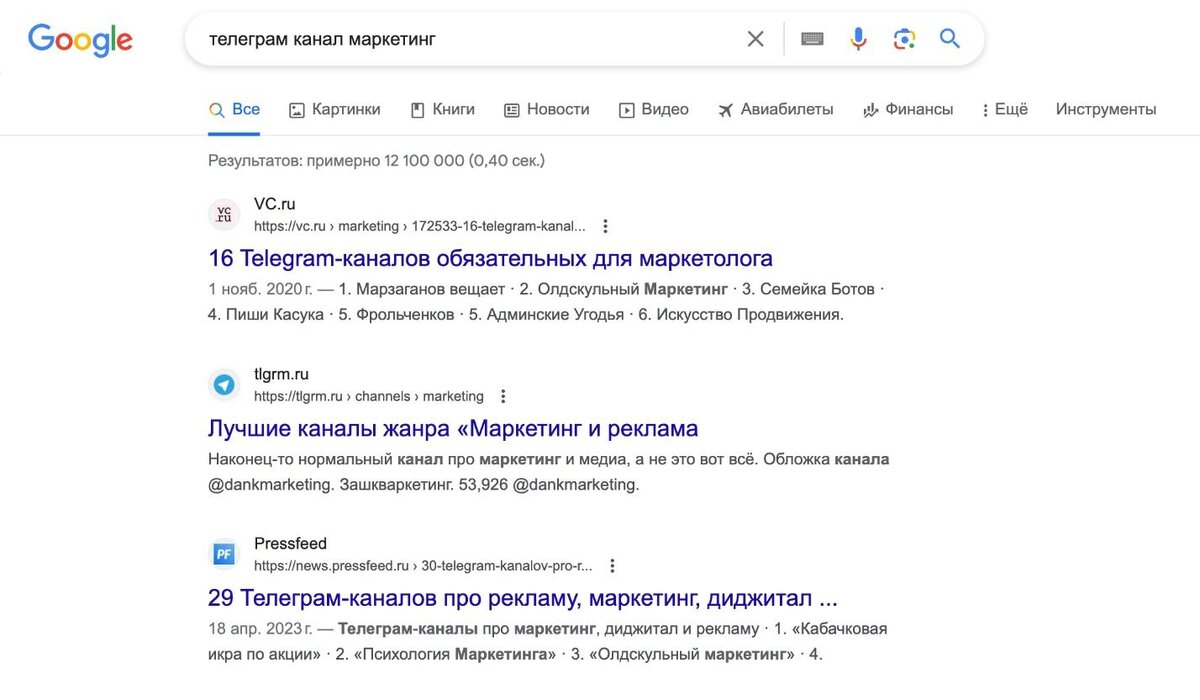The width and height of the screenshot is (1200, 700).
Task: Open the tlgrm.ru Telegram favicon
Action: 224,385
